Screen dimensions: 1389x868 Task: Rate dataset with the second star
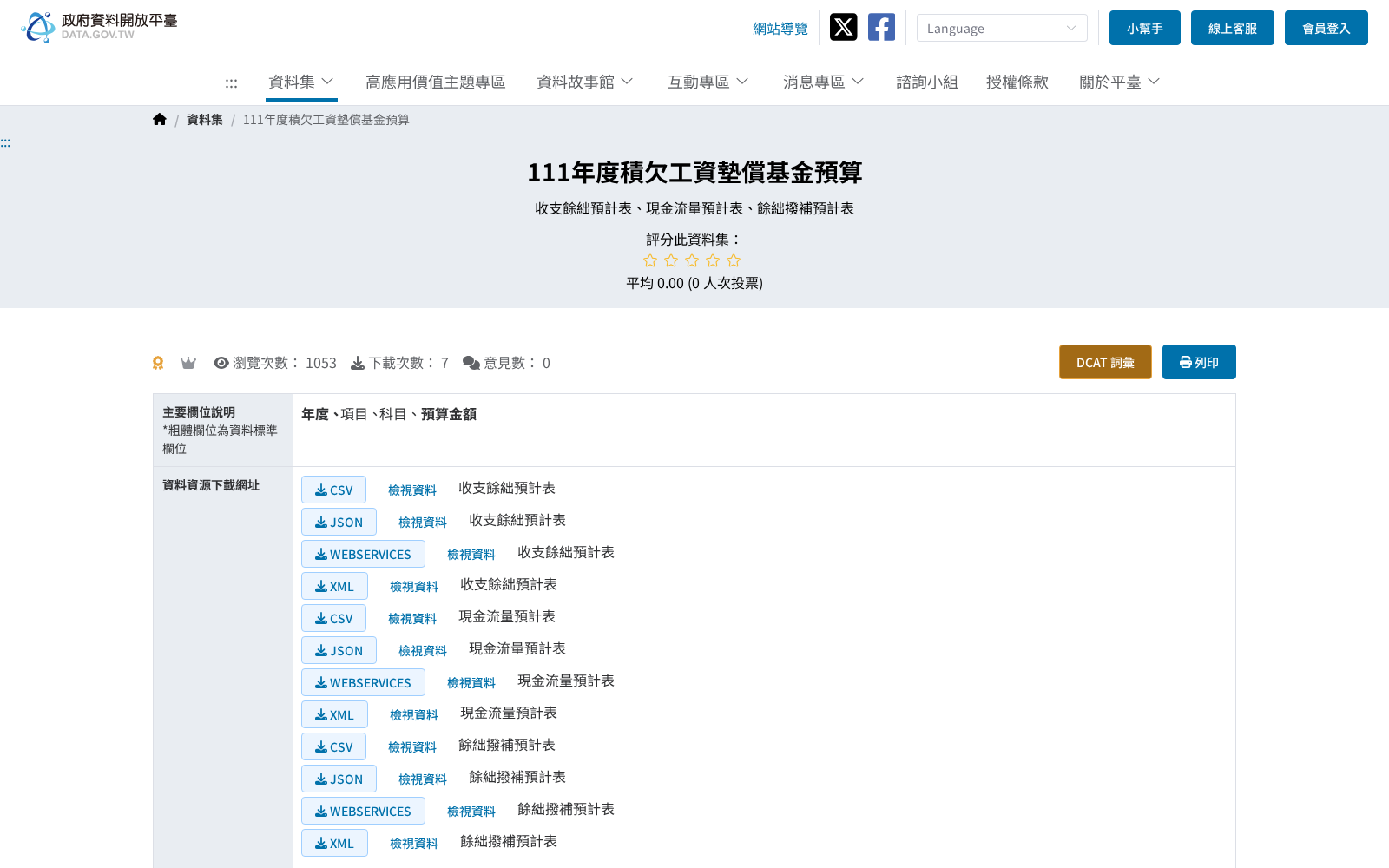(x=671, y=260)
